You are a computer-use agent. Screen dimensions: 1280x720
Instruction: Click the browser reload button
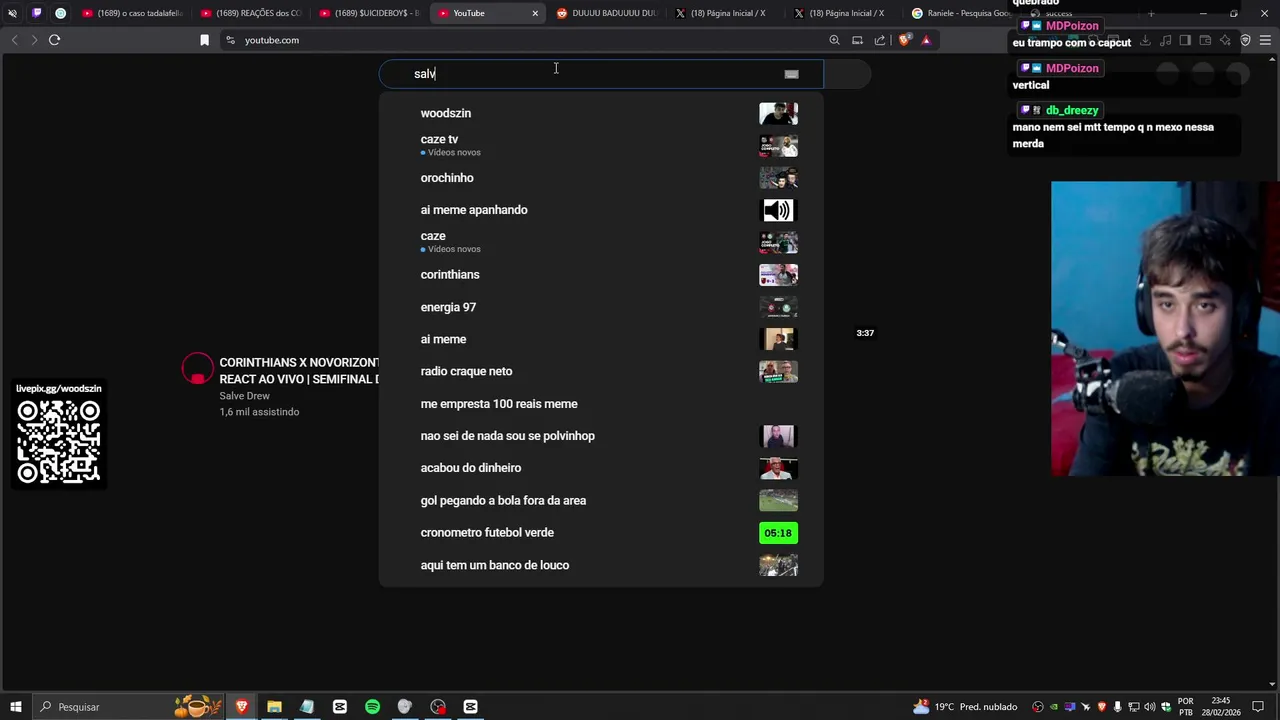click(x=54, y=40)
